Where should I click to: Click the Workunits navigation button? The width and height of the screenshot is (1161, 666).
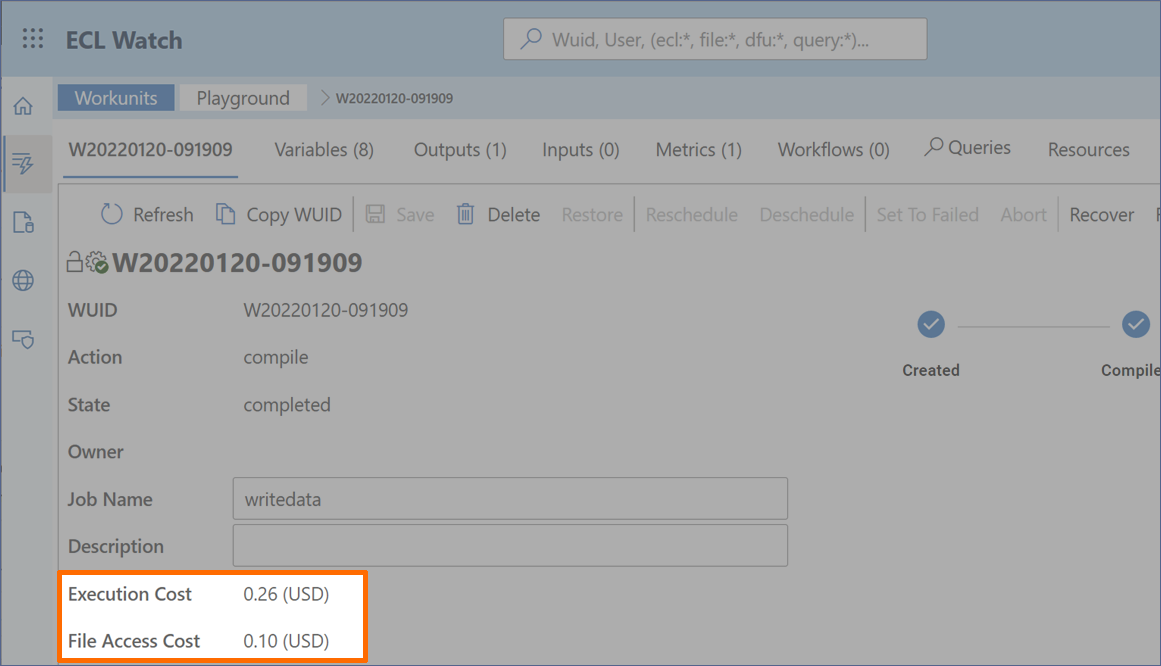tap(116, 98)
